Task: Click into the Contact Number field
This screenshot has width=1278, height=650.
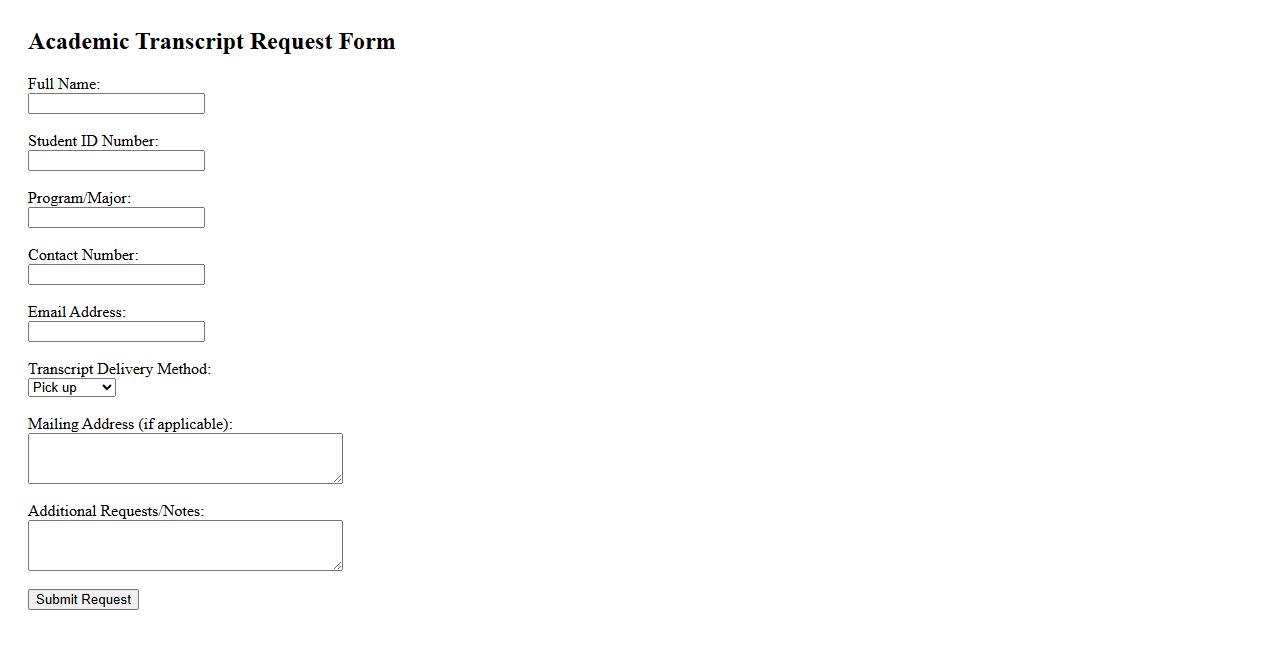Action: [116, 275]
